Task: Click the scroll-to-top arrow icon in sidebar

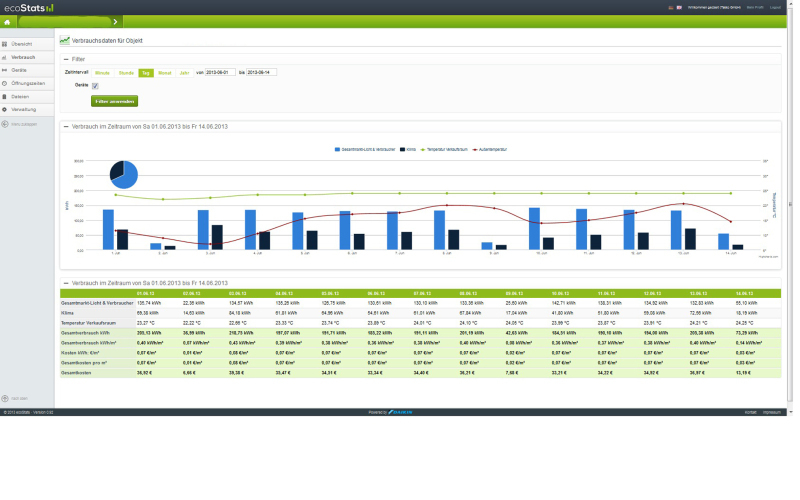Action: [x=5, y=398]
